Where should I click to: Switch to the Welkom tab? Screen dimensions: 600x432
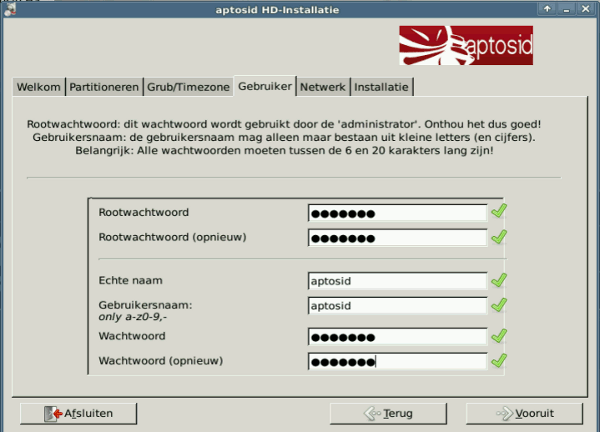39,87
